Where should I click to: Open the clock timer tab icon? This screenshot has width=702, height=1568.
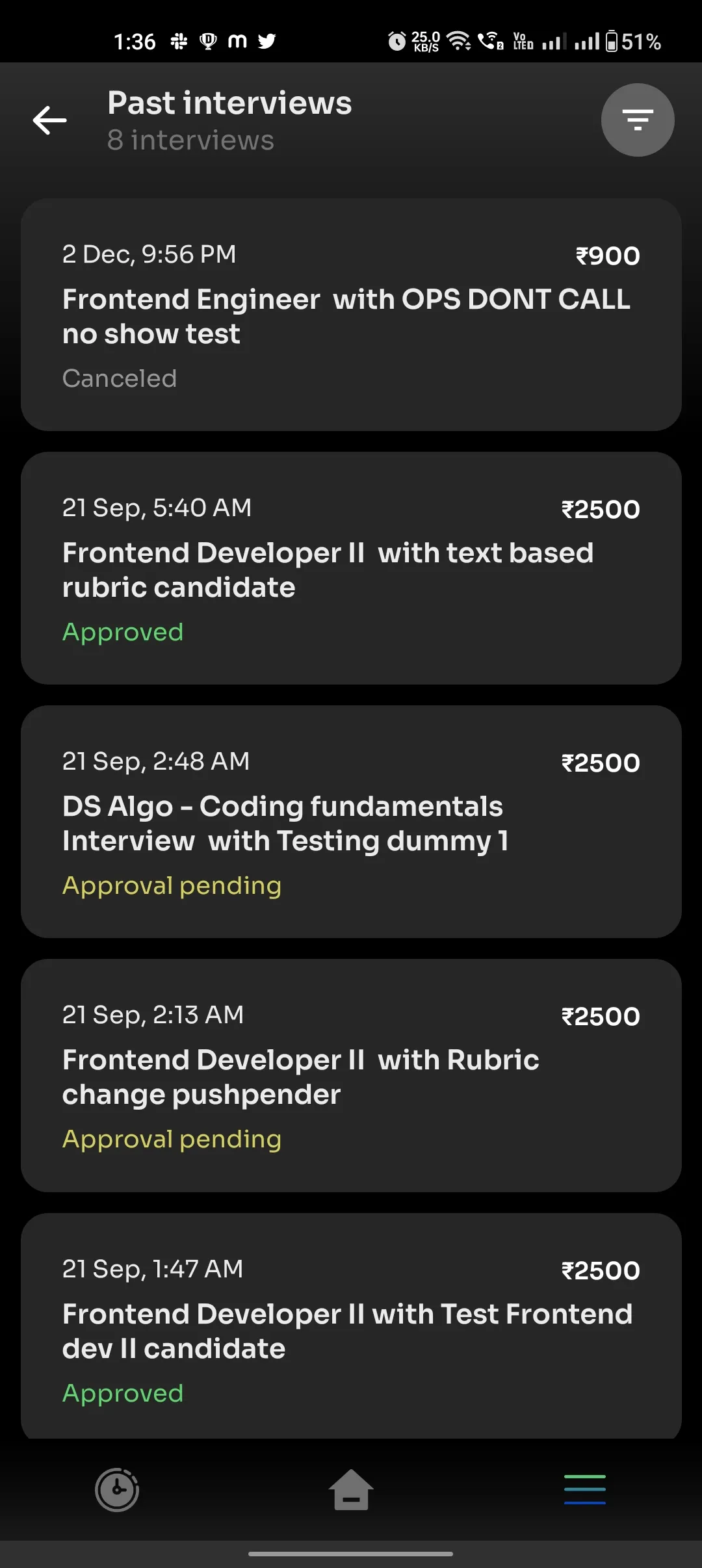click(x=117, y=1489)
